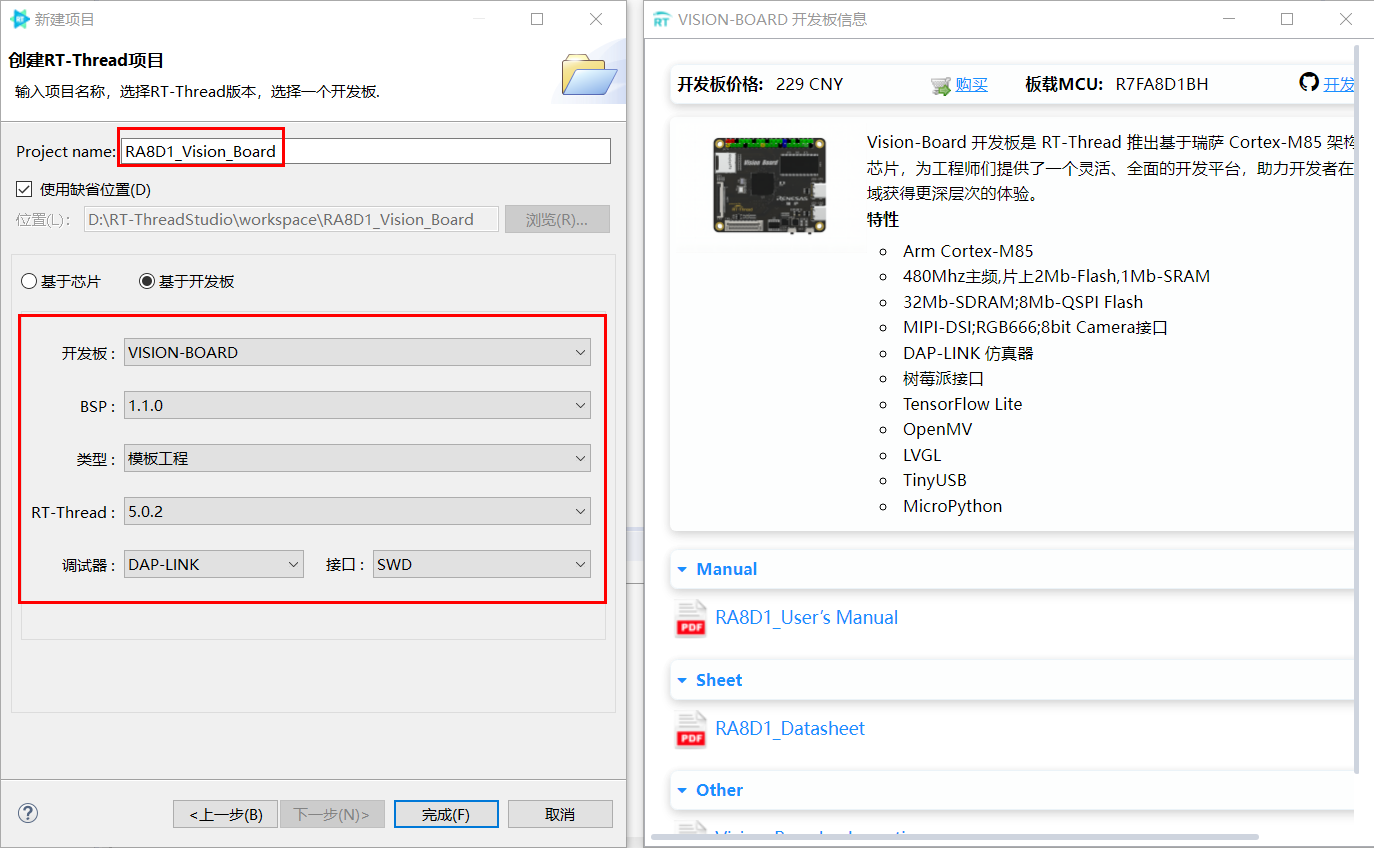This screenshot has width=1374, height=848.
Task: Open the BSP version 1.1.0 dropdown
Action: [357, 405]
